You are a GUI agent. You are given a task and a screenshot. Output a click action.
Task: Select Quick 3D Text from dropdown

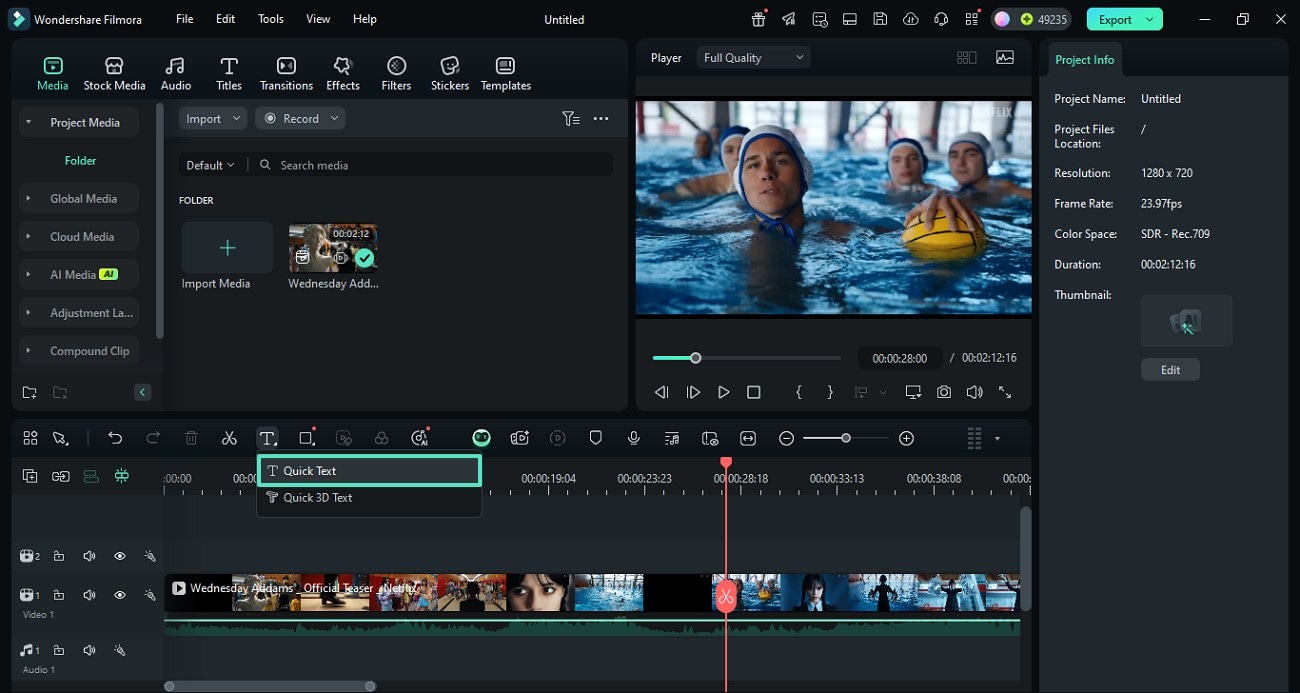(x=369, y=497)
